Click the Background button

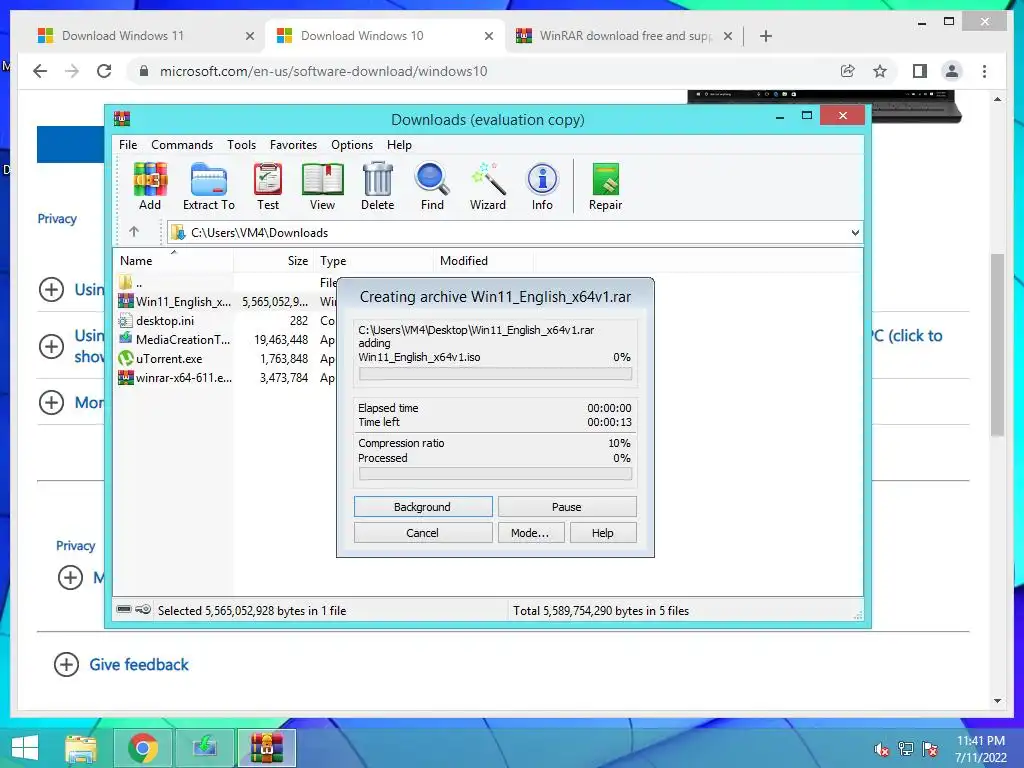coord(423,506)
